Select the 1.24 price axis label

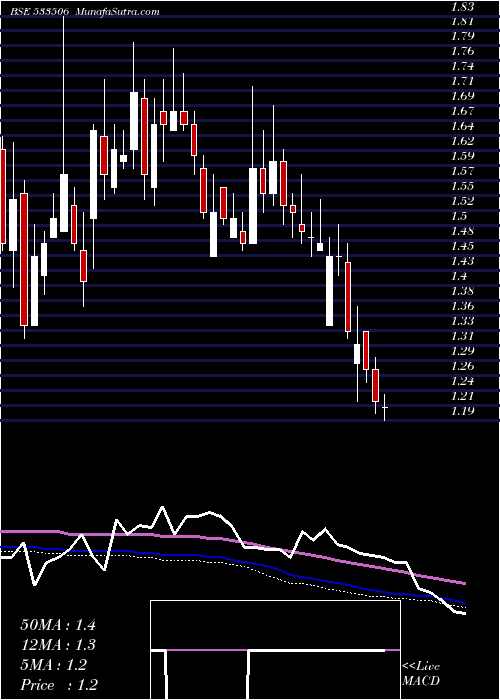pyautogui.click(x=462, y=381)
